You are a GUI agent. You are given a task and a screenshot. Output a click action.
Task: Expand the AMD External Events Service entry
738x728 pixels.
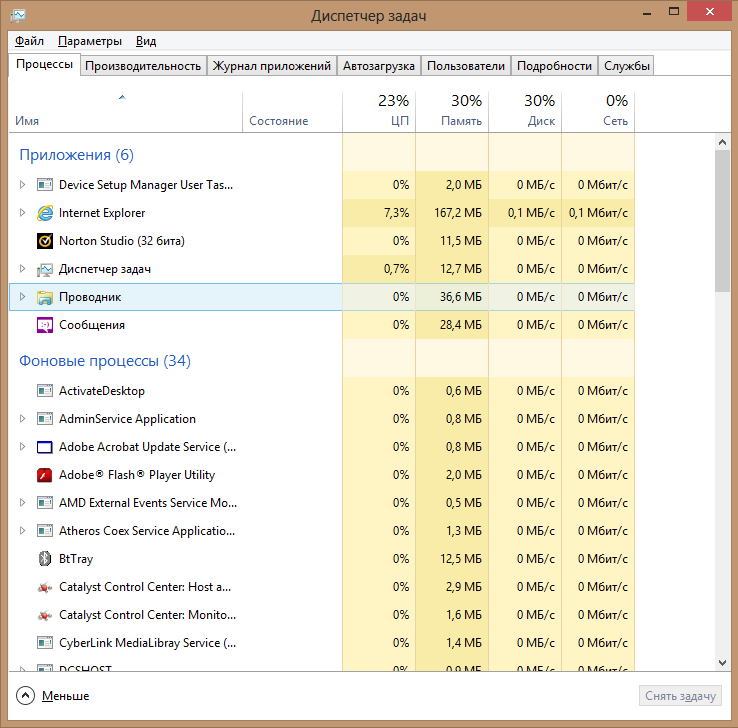[22, 503]
